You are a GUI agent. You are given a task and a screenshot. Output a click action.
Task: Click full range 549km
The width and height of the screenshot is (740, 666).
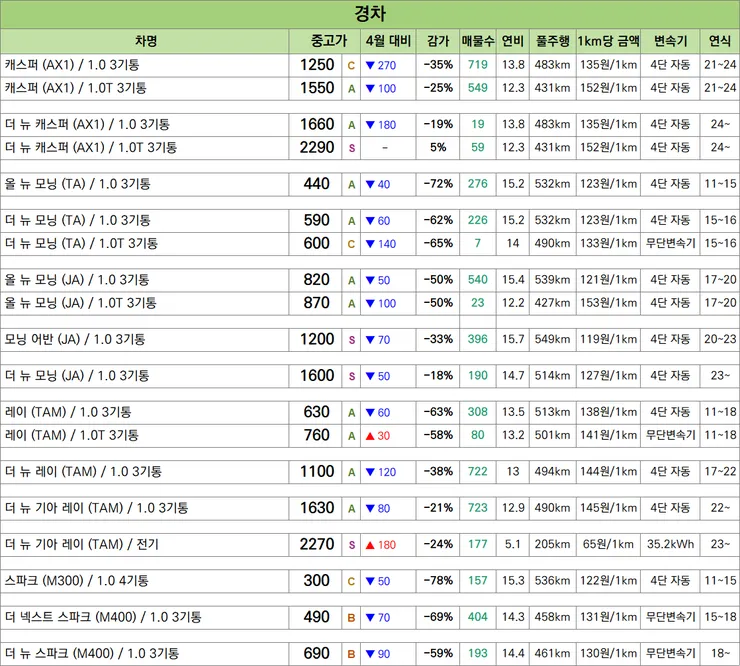(552, 339)
